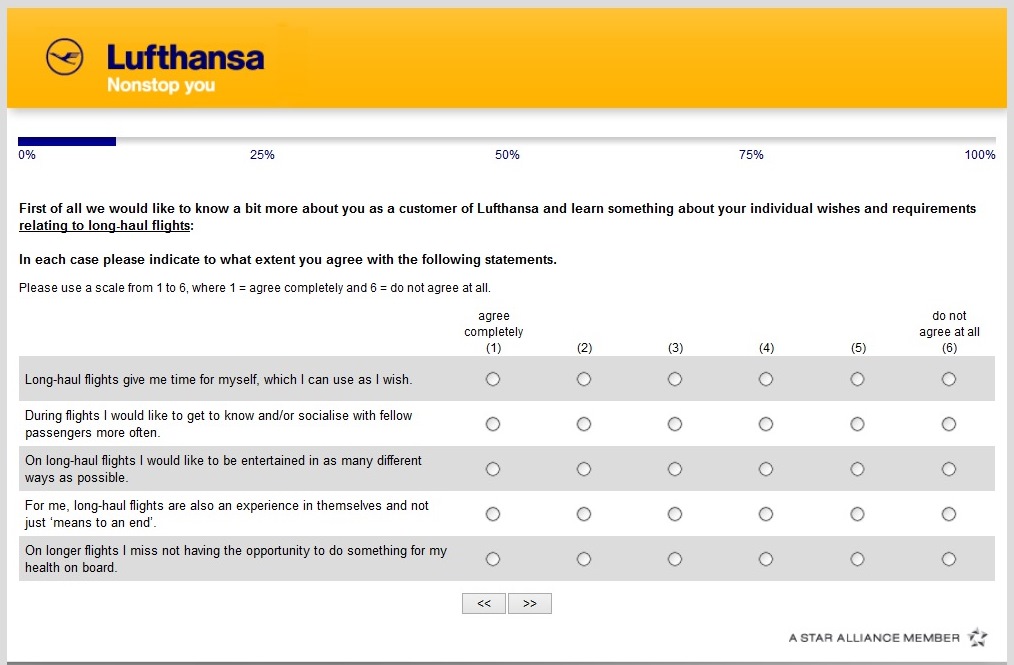1014x665 pixels.
Task: Go to the next survey page
Action: click(530, 604)
